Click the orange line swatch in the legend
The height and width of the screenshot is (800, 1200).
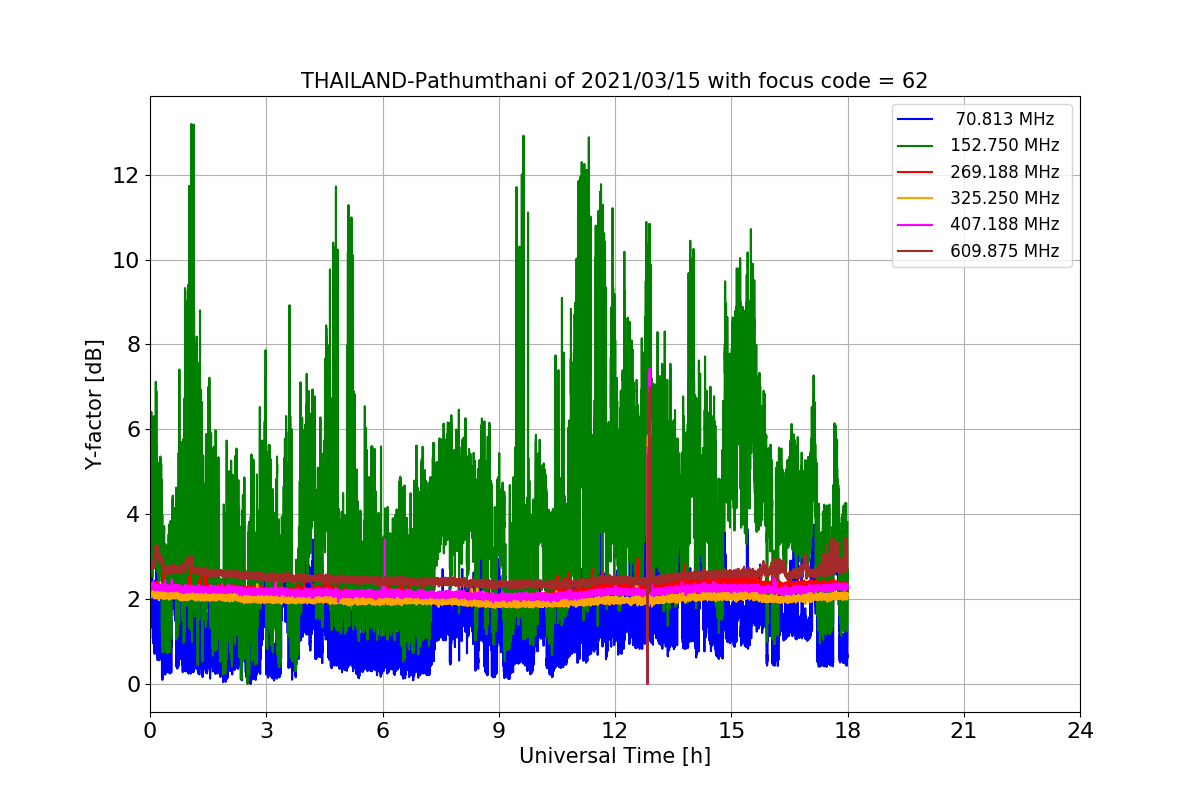coord(915,199)
